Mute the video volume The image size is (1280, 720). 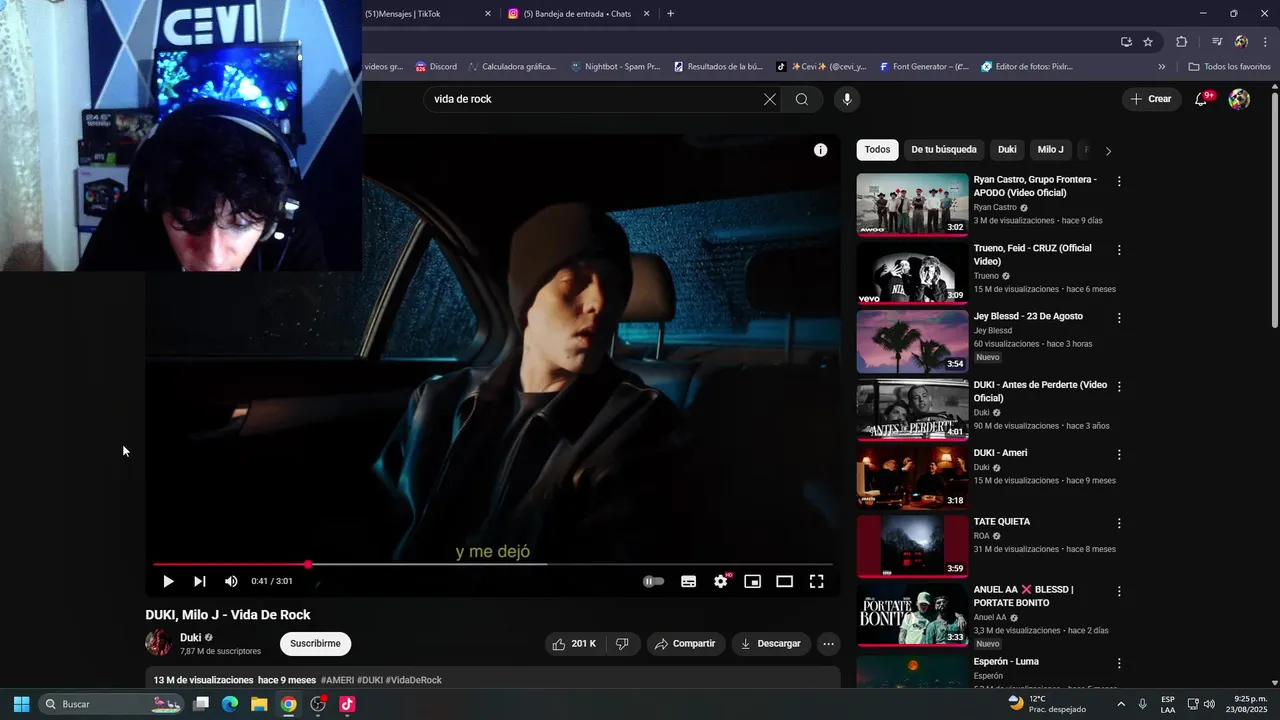point(231,581)
